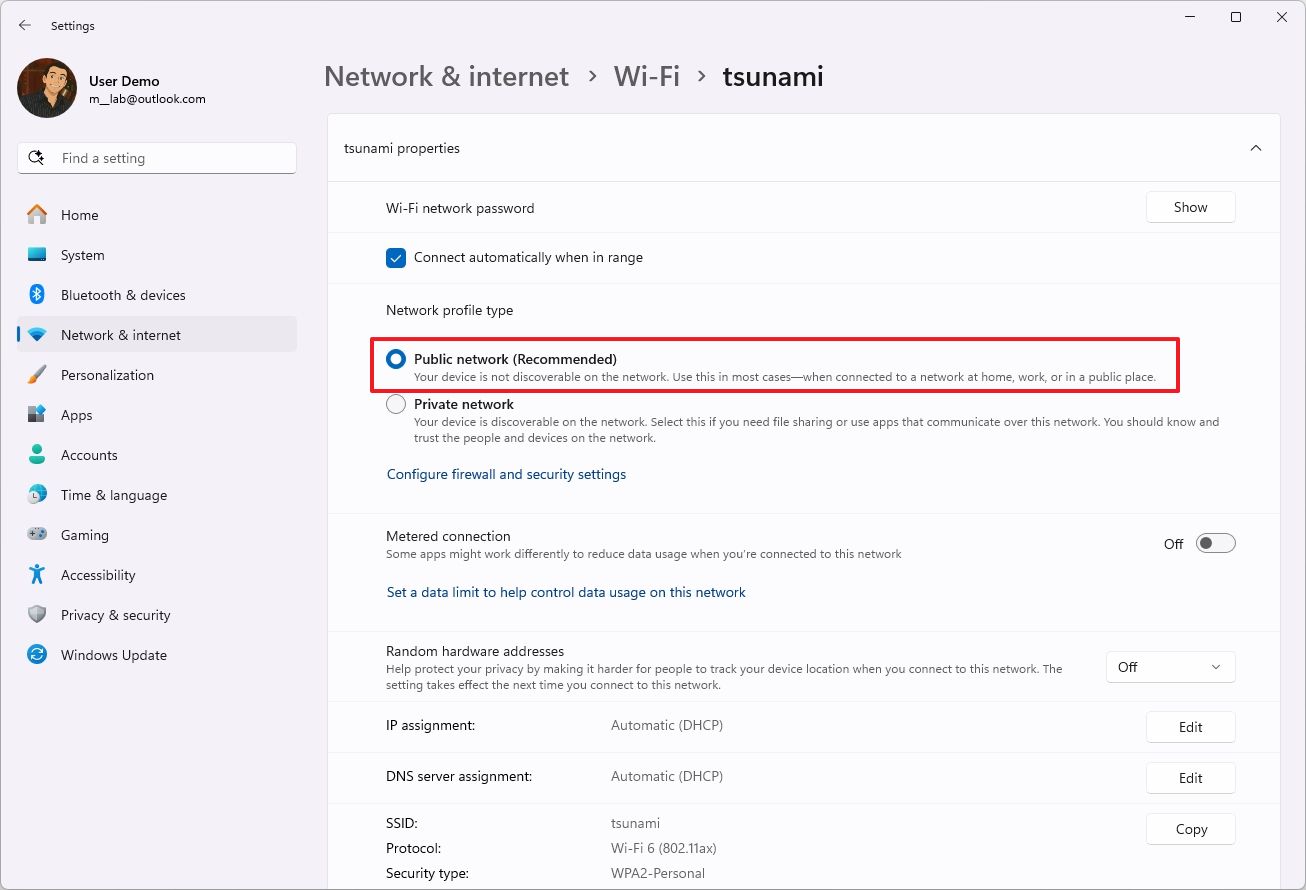Click the Find a setting search box
1306x890 pixels.
[x=156, y=157]
